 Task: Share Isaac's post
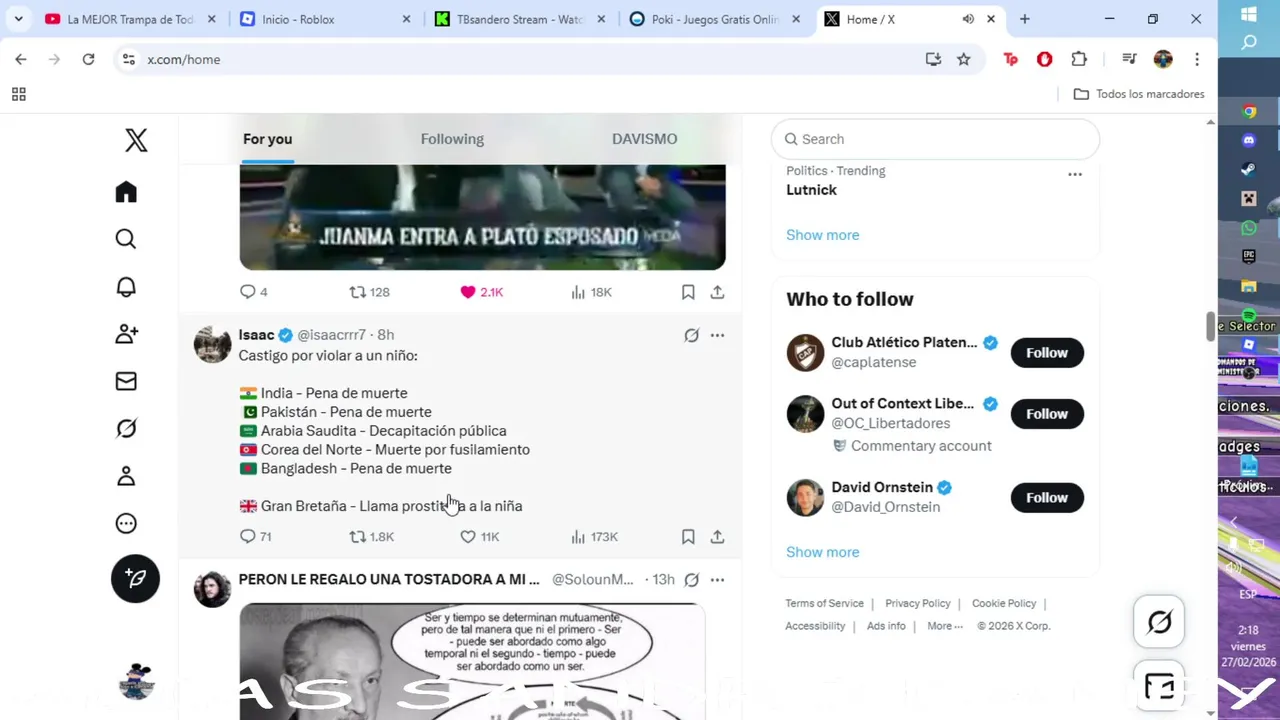717,537
